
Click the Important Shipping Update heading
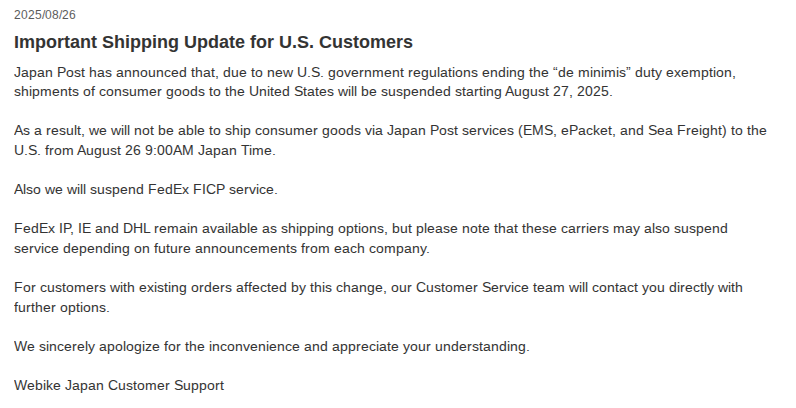pos(213,42)
